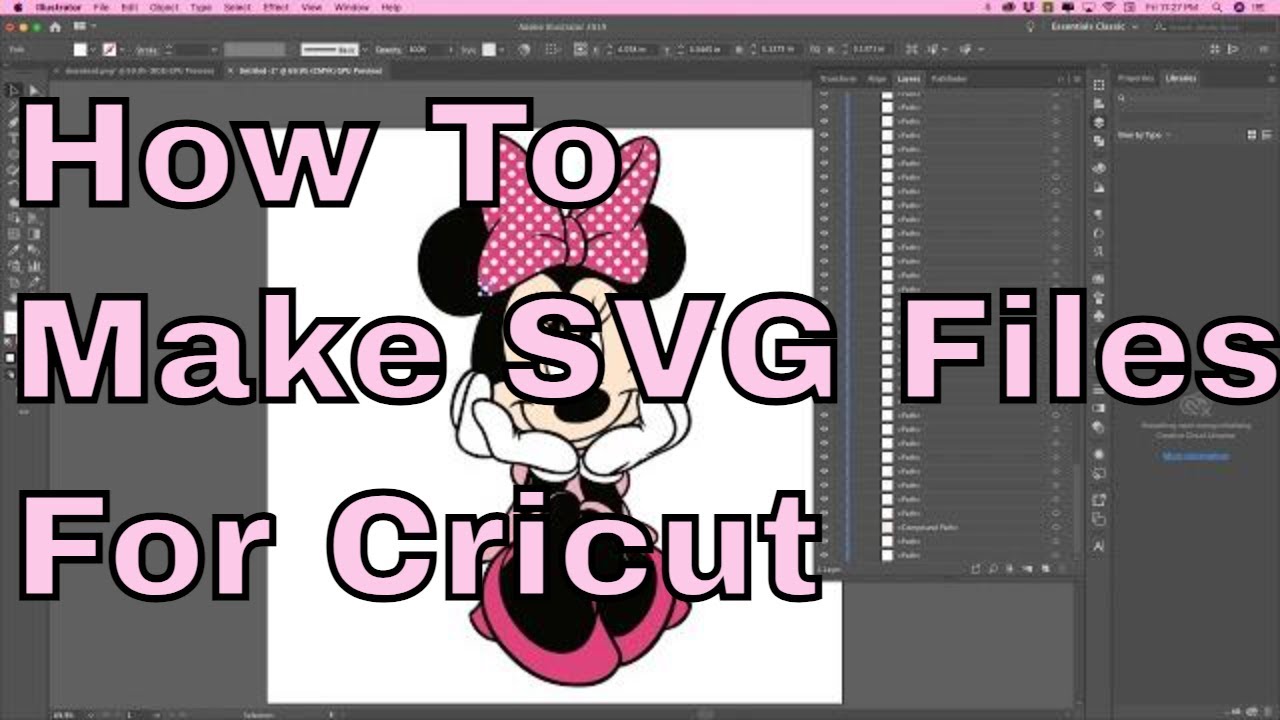Open the Window menu
The height and width of the screenshot is (720, 1280).
pyautogui.click(x=351, y=7)
